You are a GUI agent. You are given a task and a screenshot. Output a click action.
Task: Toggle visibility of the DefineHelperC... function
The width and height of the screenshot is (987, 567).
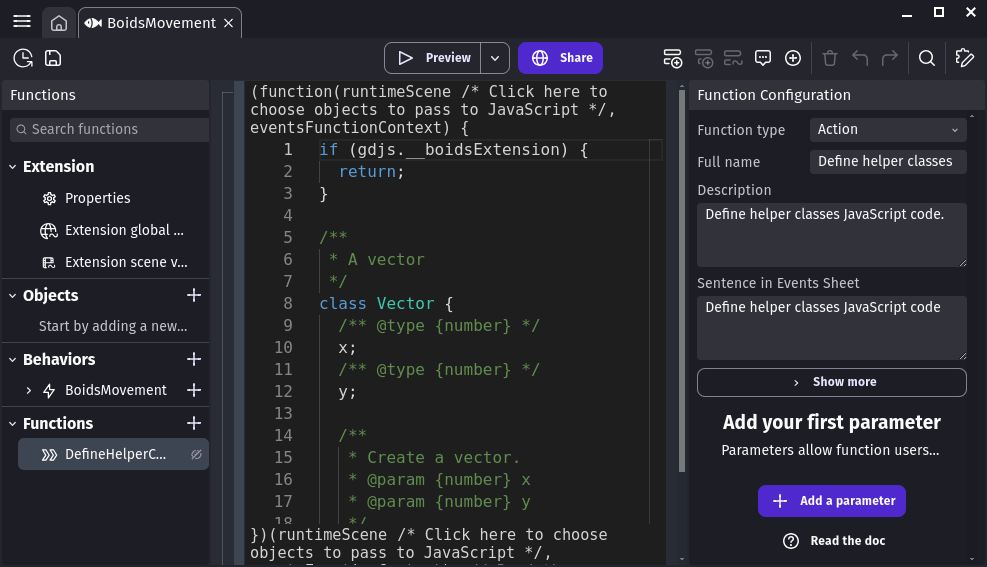(x=197, y=455)
